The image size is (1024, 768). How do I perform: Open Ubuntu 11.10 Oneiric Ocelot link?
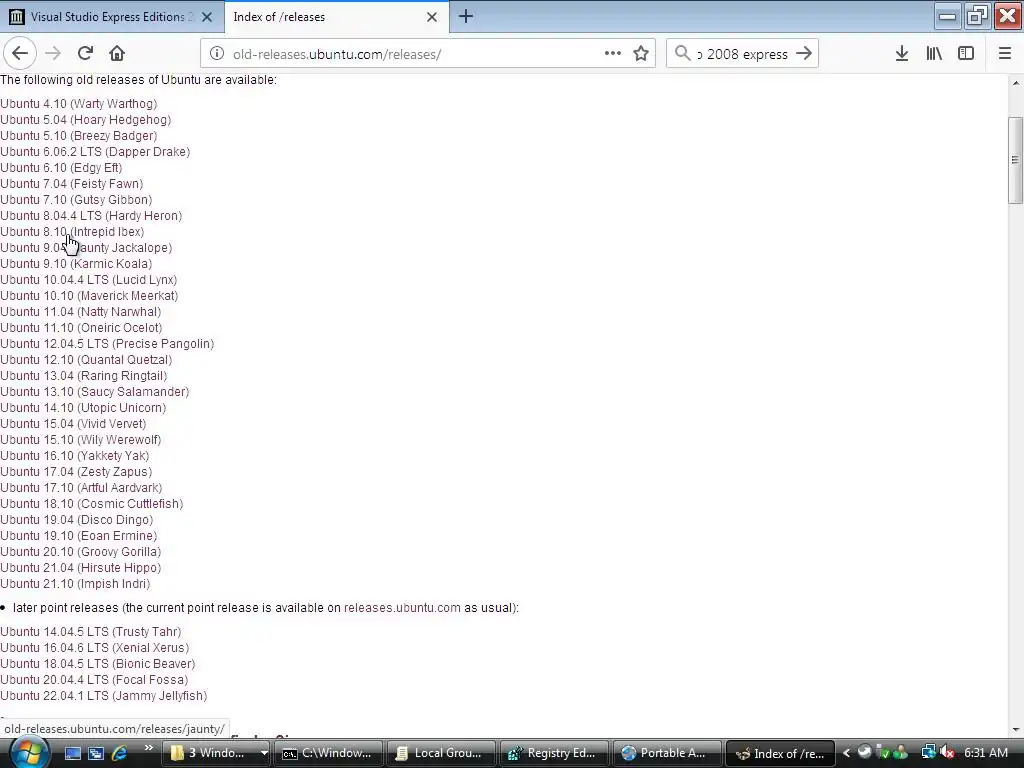(81, 328)
